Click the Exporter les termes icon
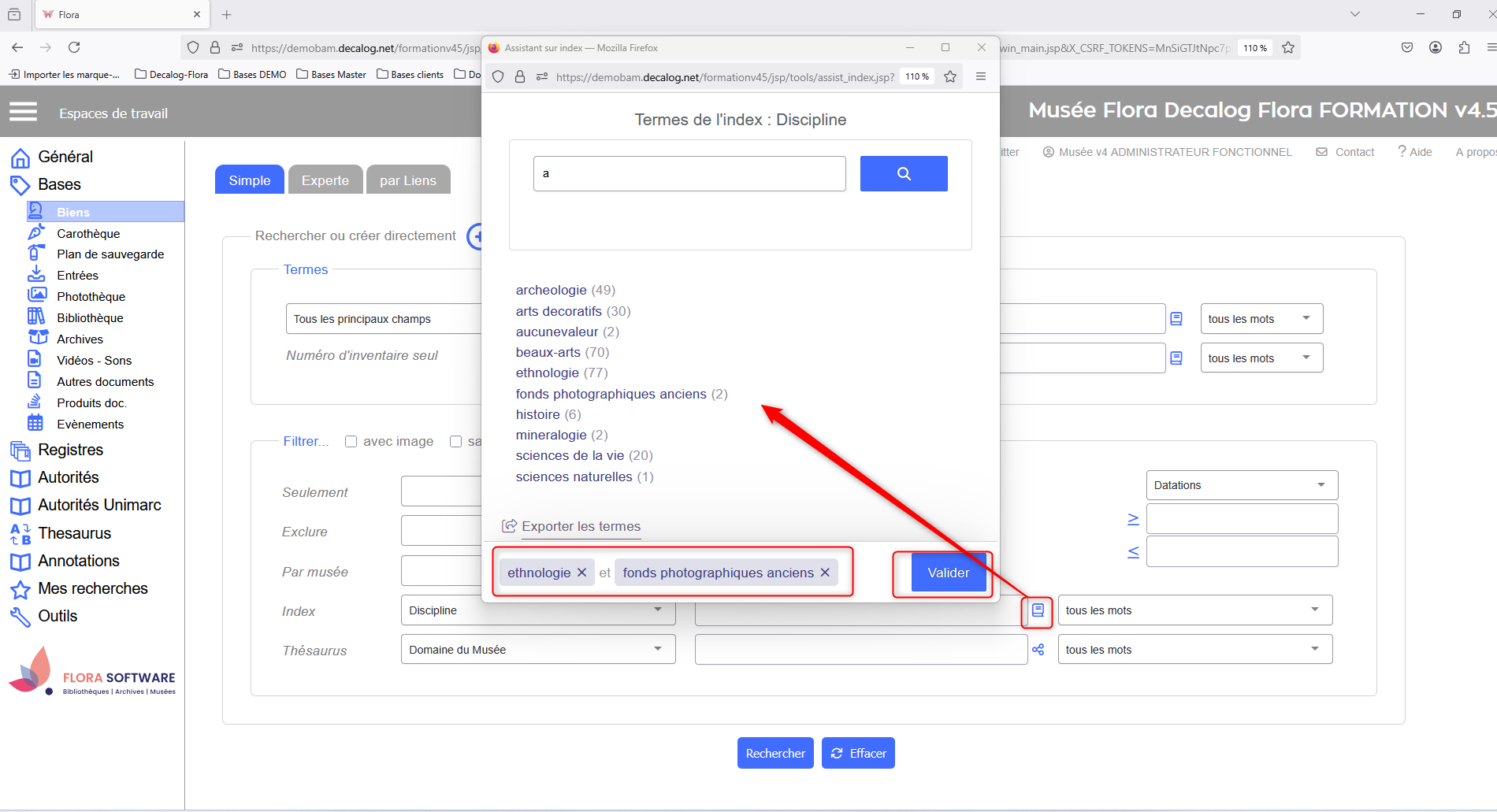 tap(510, 526)
